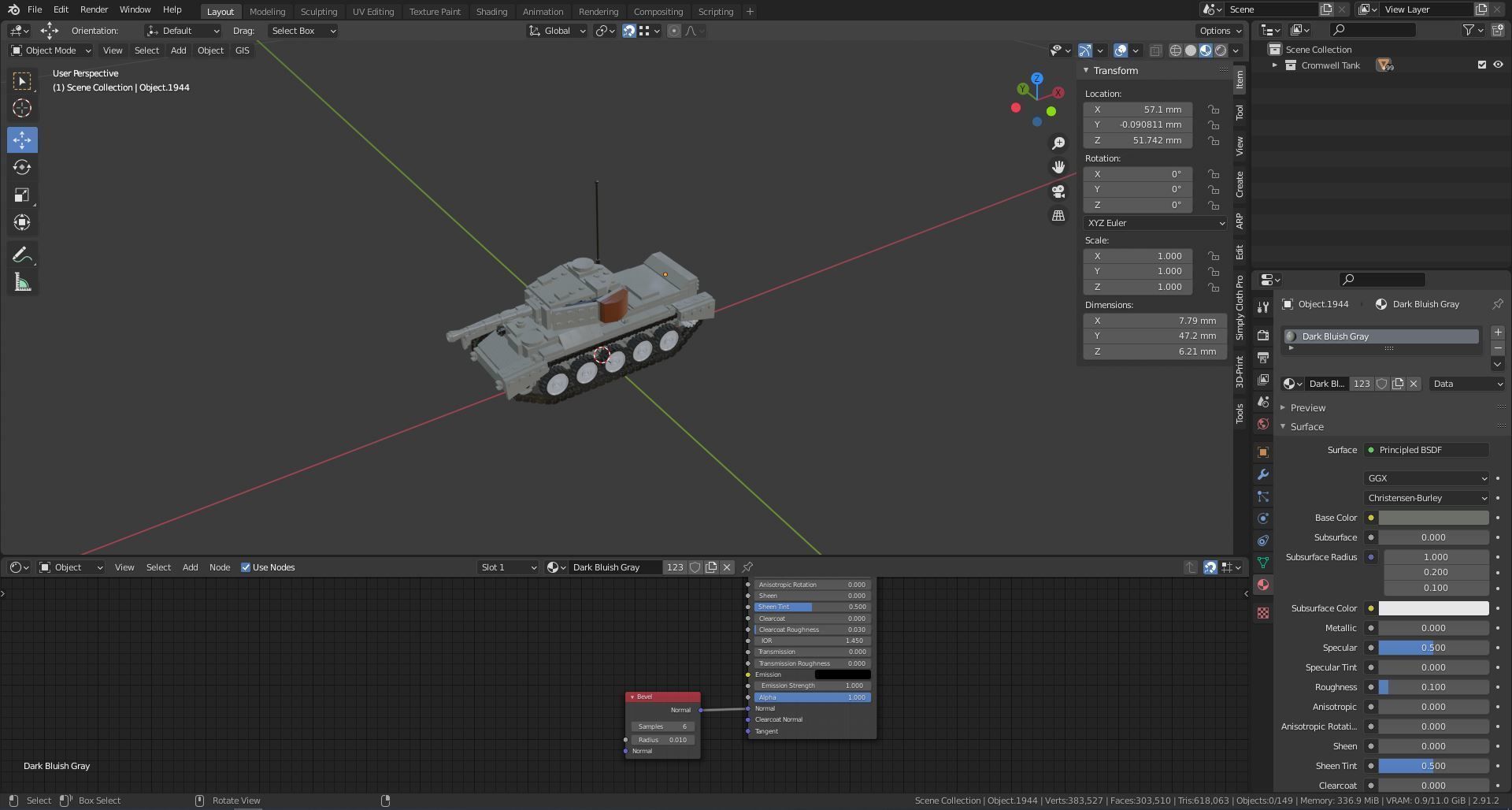Lock the Location X value with padlock icon
The width and height of the screenshot is (1512, 810).
(1213, 110)
